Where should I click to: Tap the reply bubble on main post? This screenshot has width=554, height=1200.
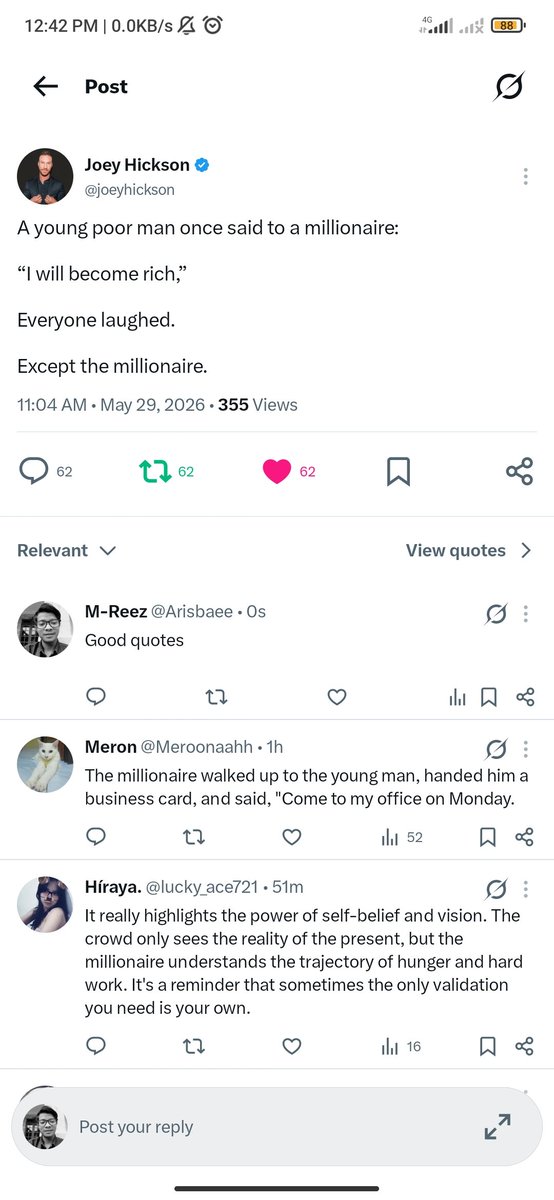pos(33,471)
